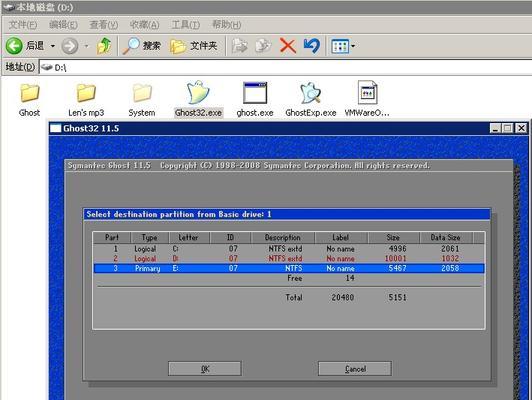Expand the Views dropdown arrow
532x400 pixels.
click(x=353, y=46)
